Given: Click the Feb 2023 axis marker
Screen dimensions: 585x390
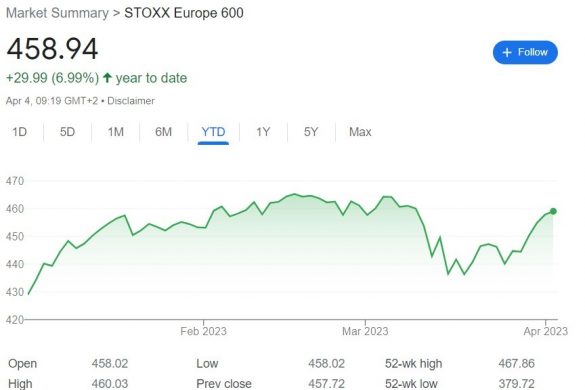Looking at the screenshot, I should (203, 331).
